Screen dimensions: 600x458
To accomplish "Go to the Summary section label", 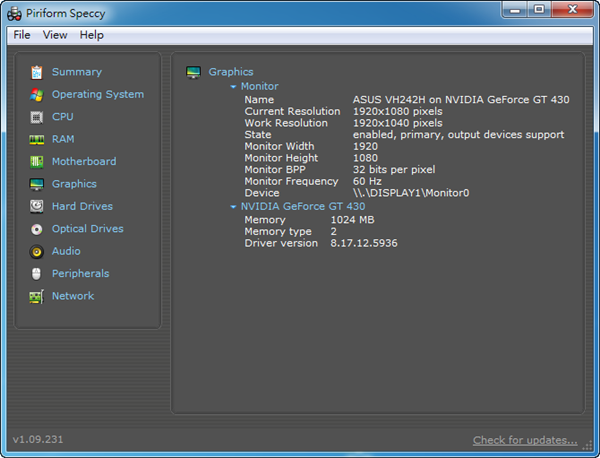I will point(77,72).
